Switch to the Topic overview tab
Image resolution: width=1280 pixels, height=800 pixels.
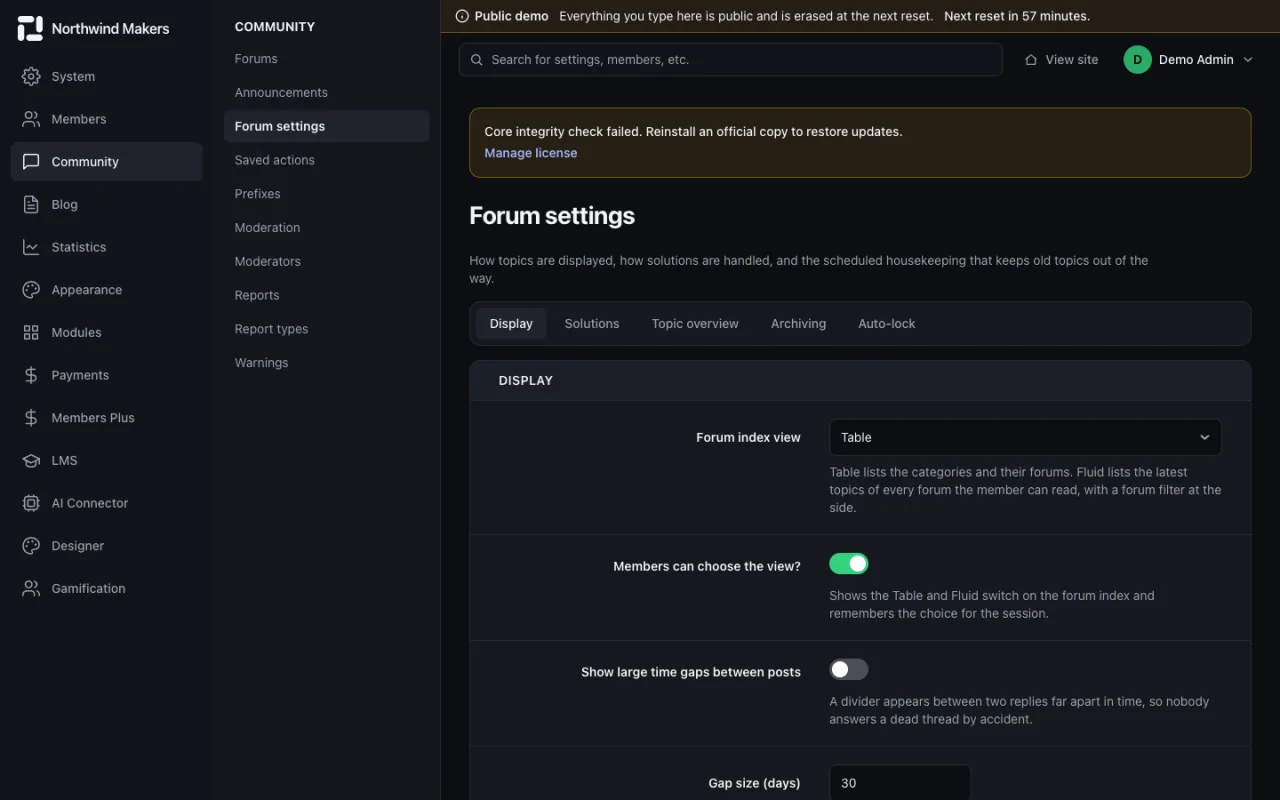pyautogui.click(x=695, y=324)
